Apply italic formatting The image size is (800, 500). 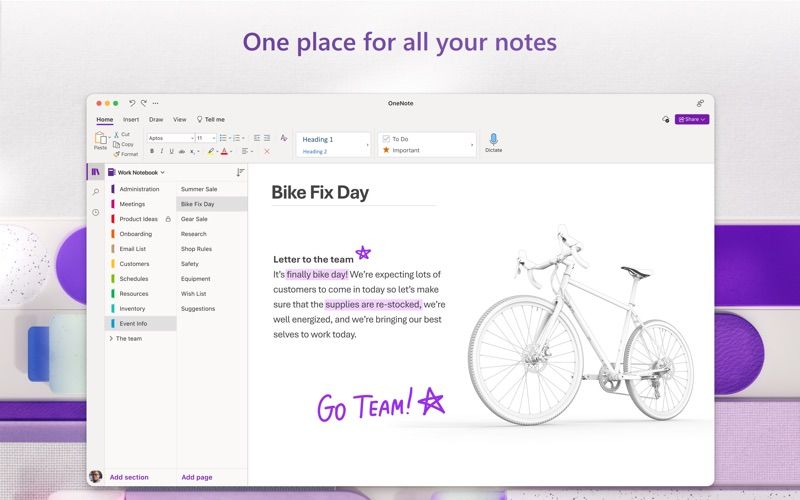tap(162, 151)
